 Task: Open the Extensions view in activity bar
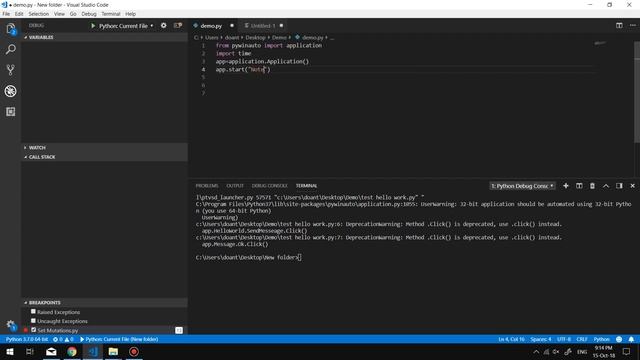point(11,111)
